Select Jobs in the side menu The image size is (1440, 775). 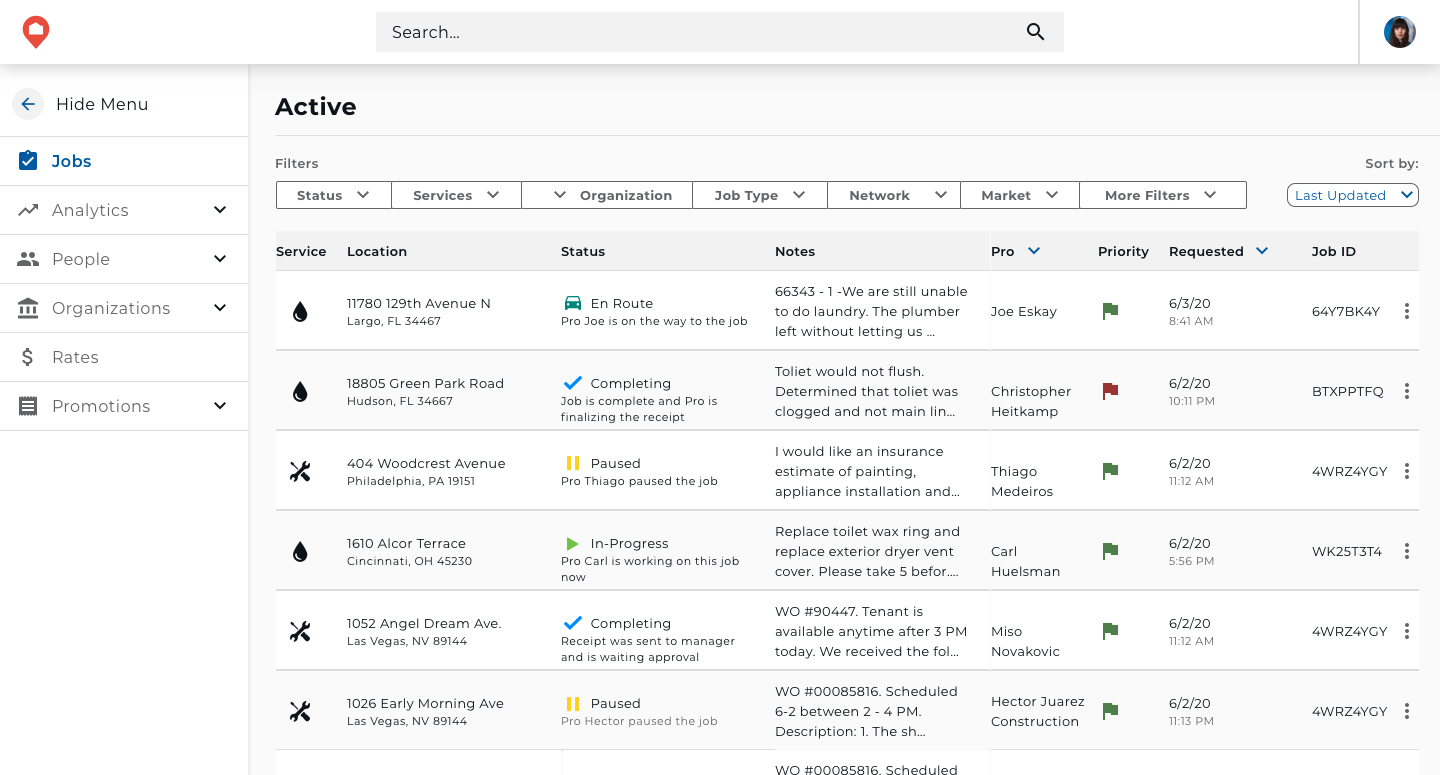click(72, 161)
